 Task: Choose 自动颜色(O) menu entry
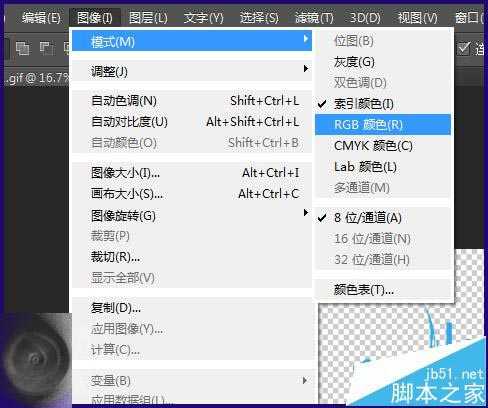tap(192, 142)
